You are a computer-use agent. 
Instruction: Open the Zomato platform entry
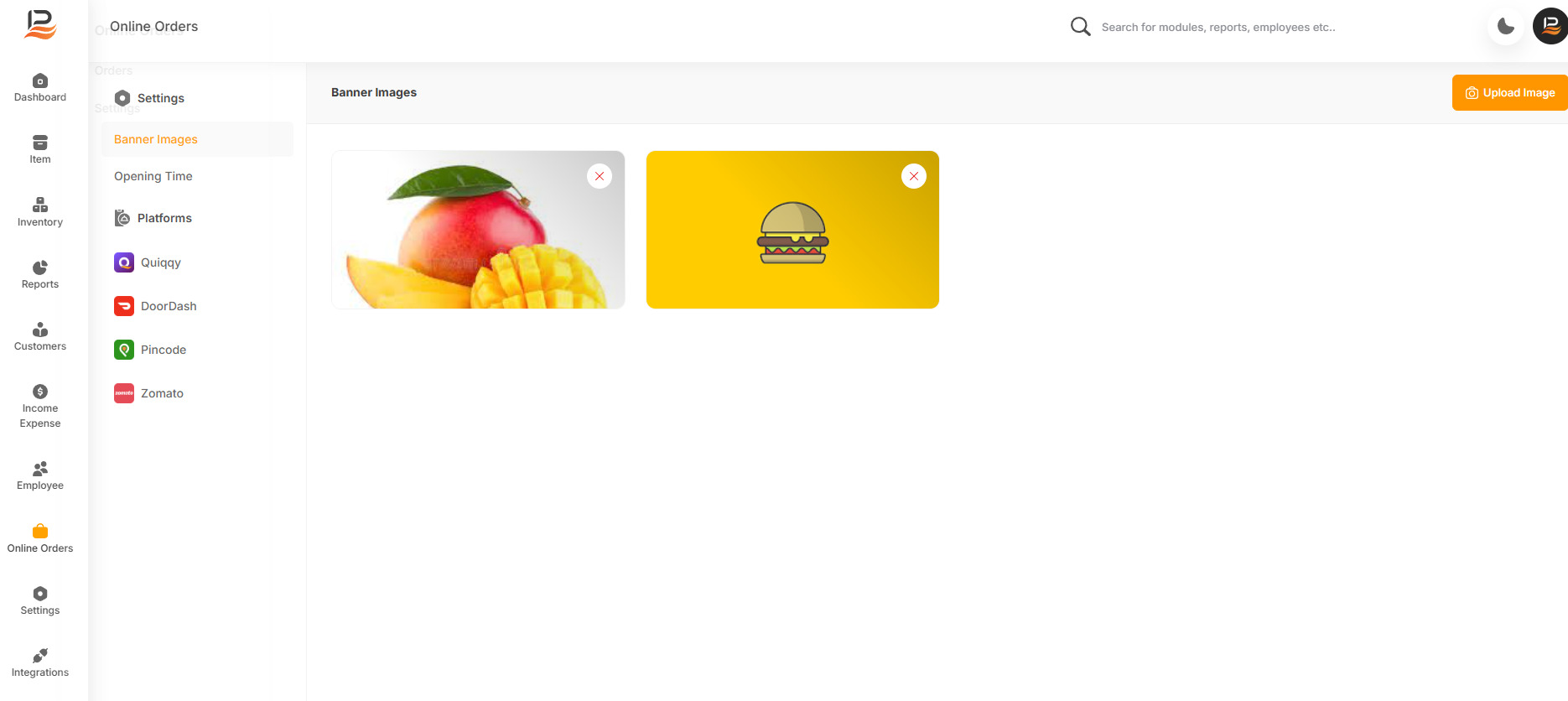(x=148, y=393)
